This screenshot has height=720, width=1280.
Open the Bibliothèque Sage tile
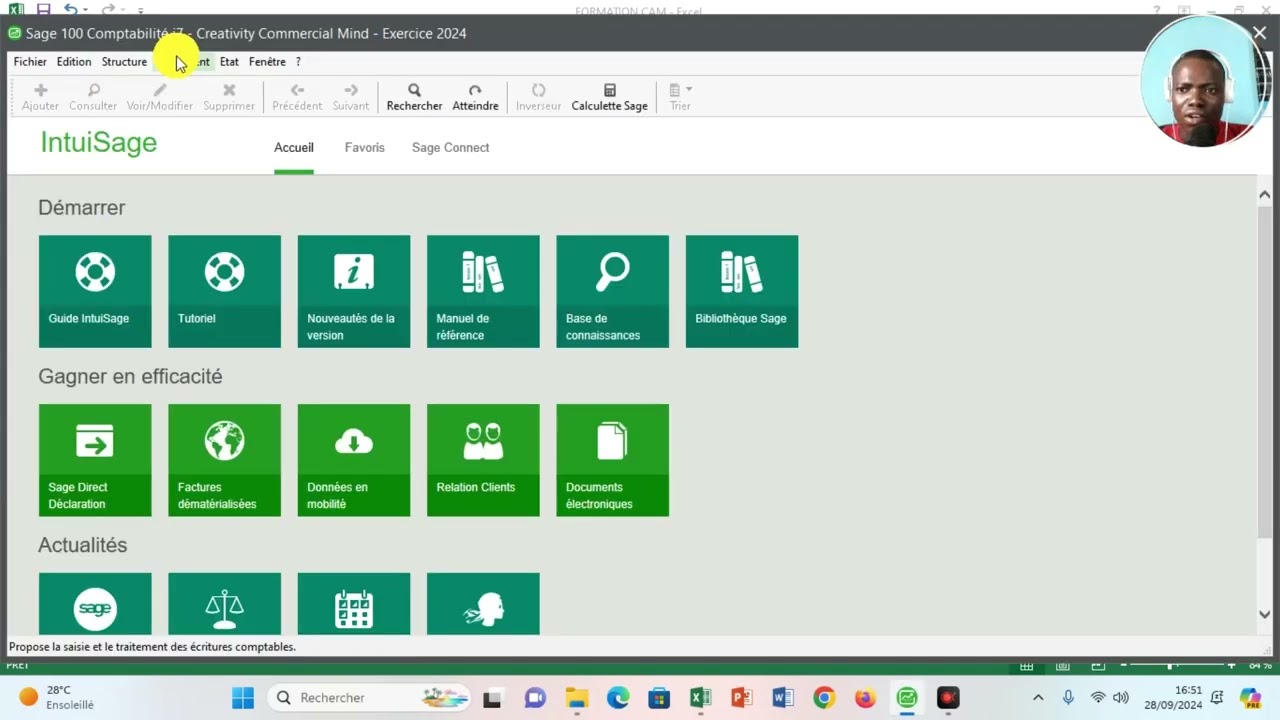coord(742,291)
